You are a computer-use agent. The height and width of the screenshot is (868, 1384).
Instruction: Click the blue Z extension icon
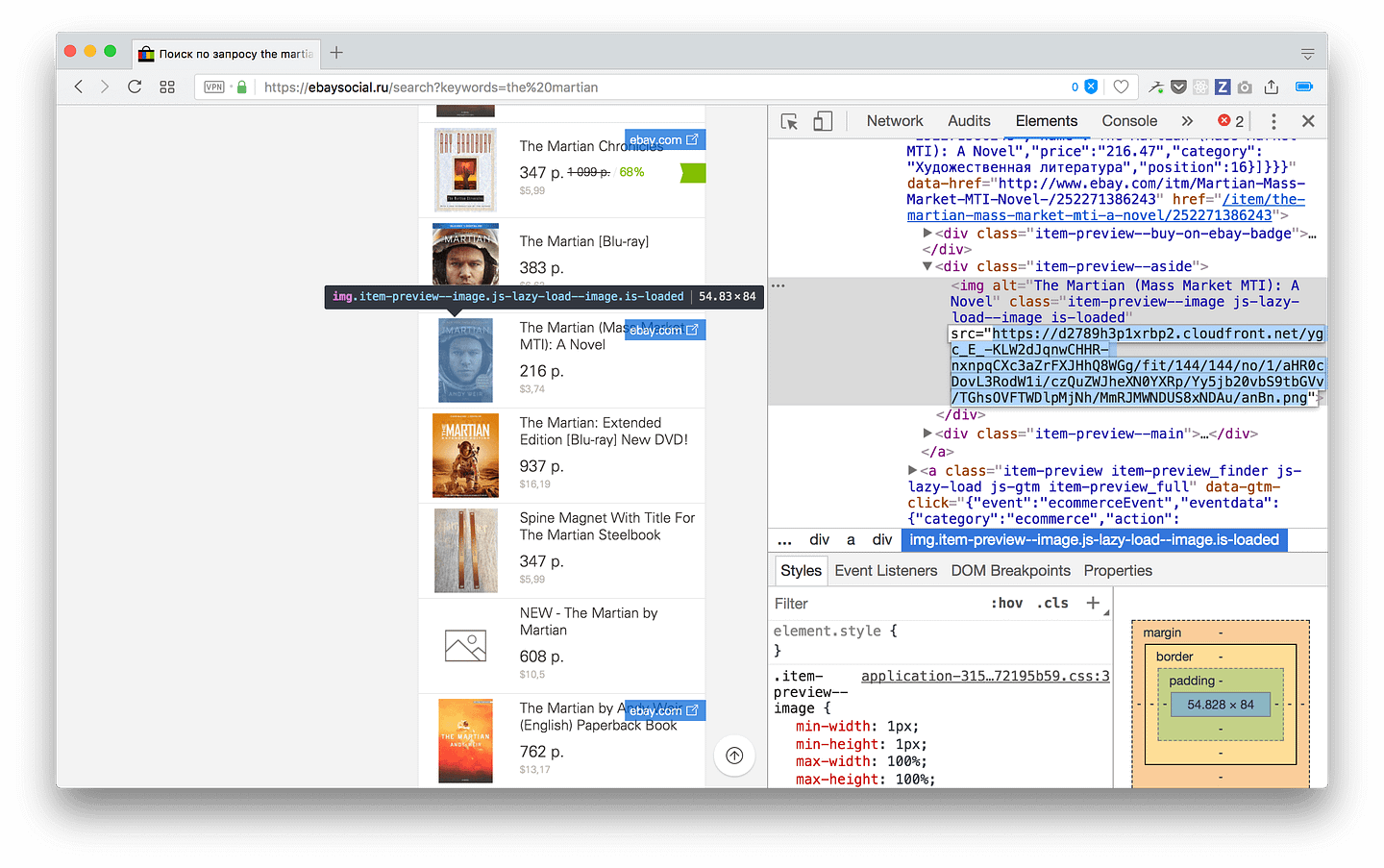[x=1223, y=87]
